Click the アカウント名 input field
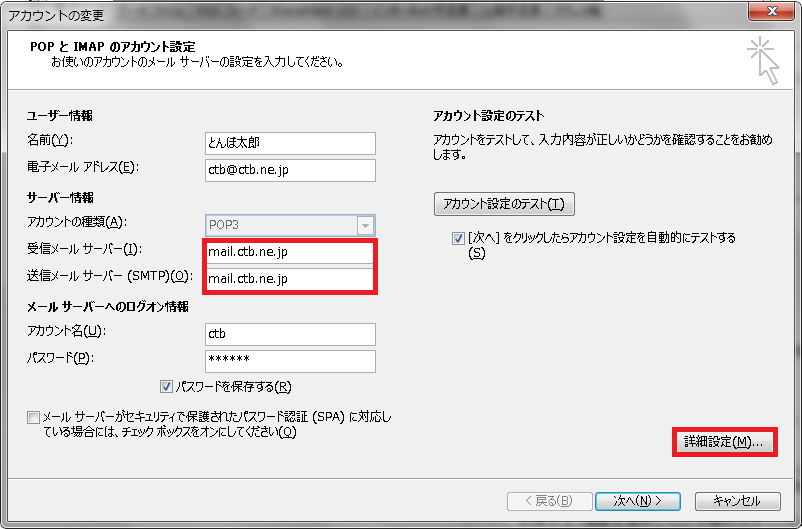Screen dimensions: 802x529 (290, 334)
